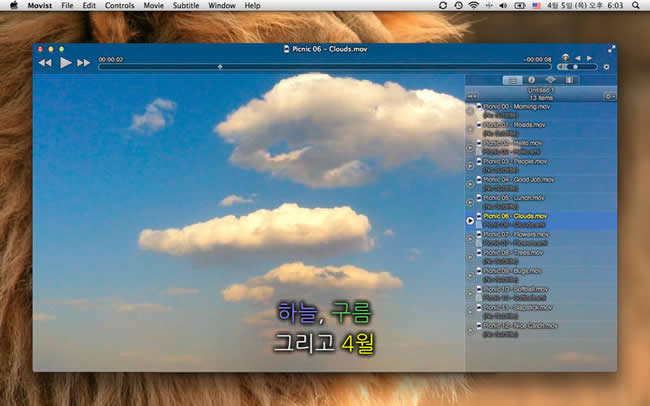
Task: Click the volume slider
Action: click(x=578, y=67)
